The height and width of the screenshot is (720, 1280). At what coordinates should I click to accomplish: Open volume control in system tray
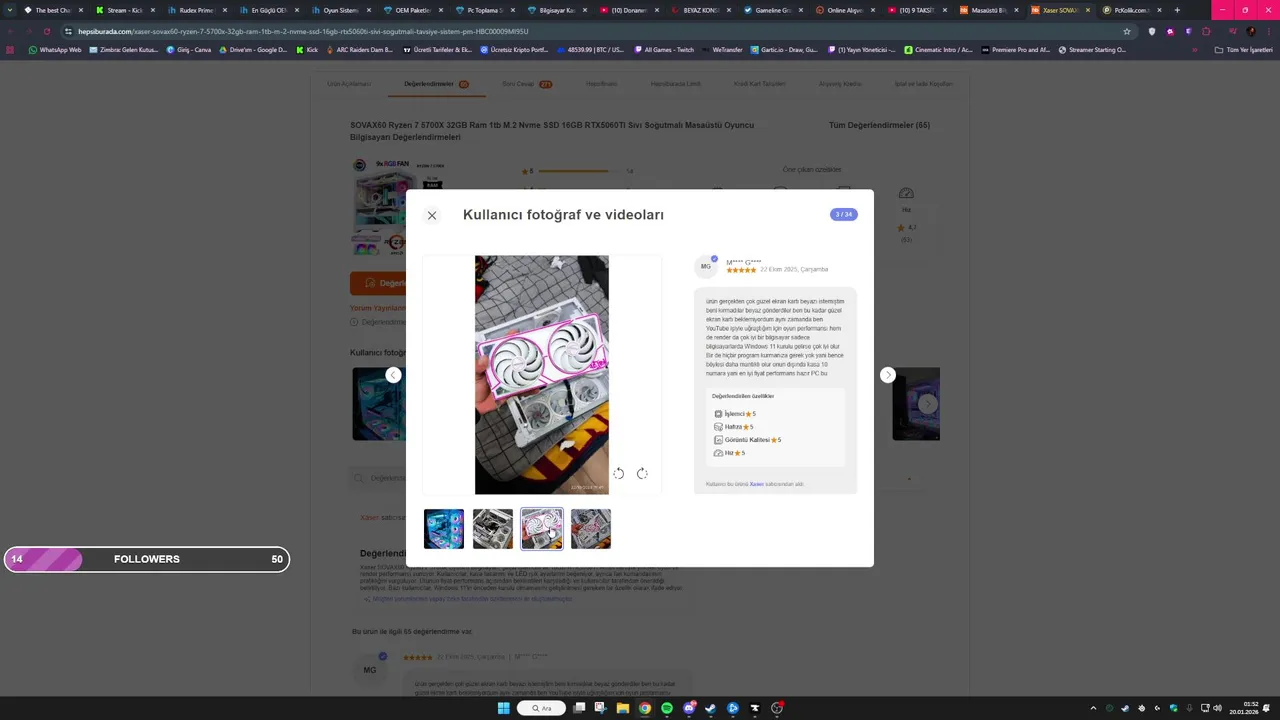pos(1217,708)
